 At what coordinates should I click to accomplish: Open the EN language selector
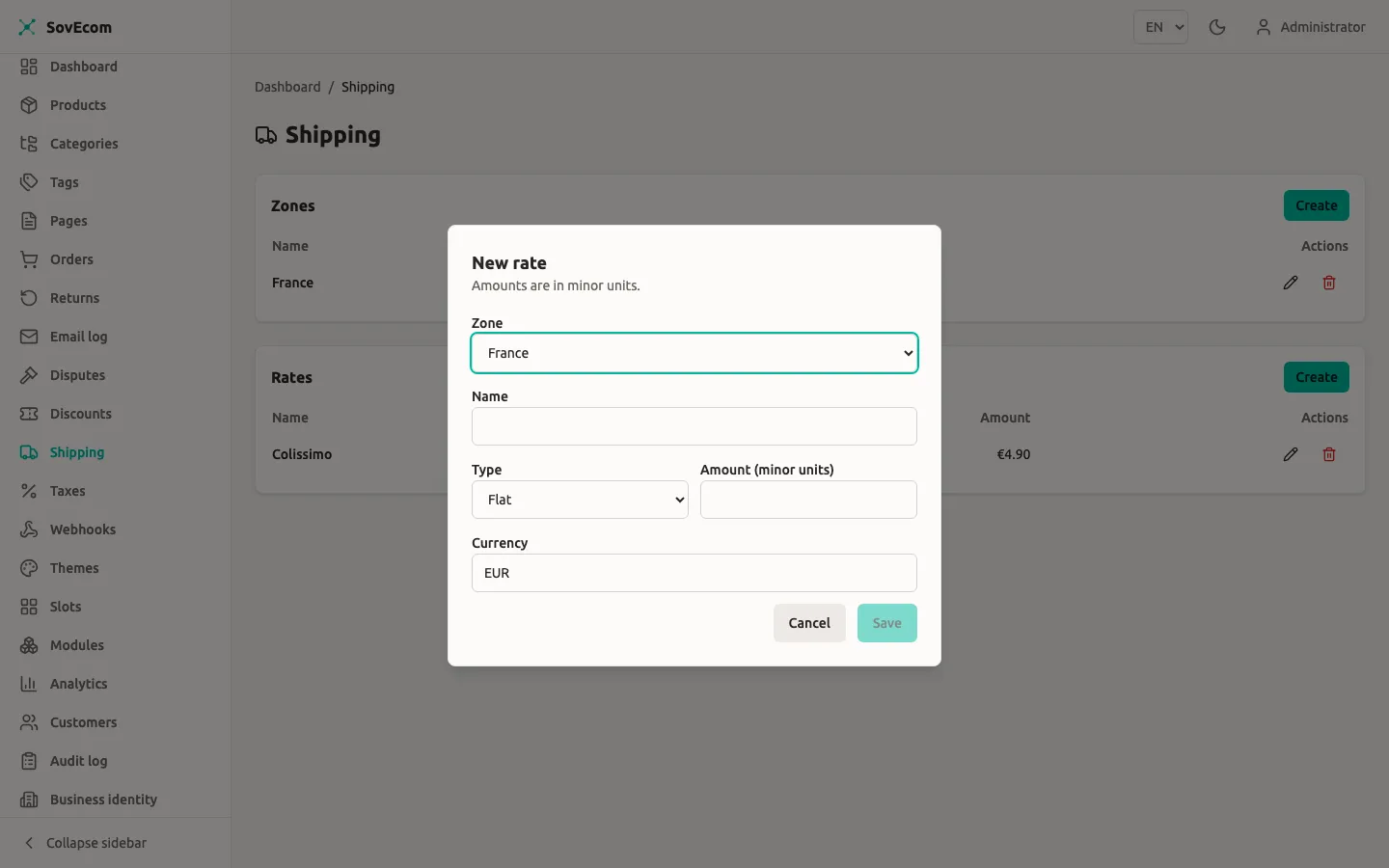(x=1160, y=27)
